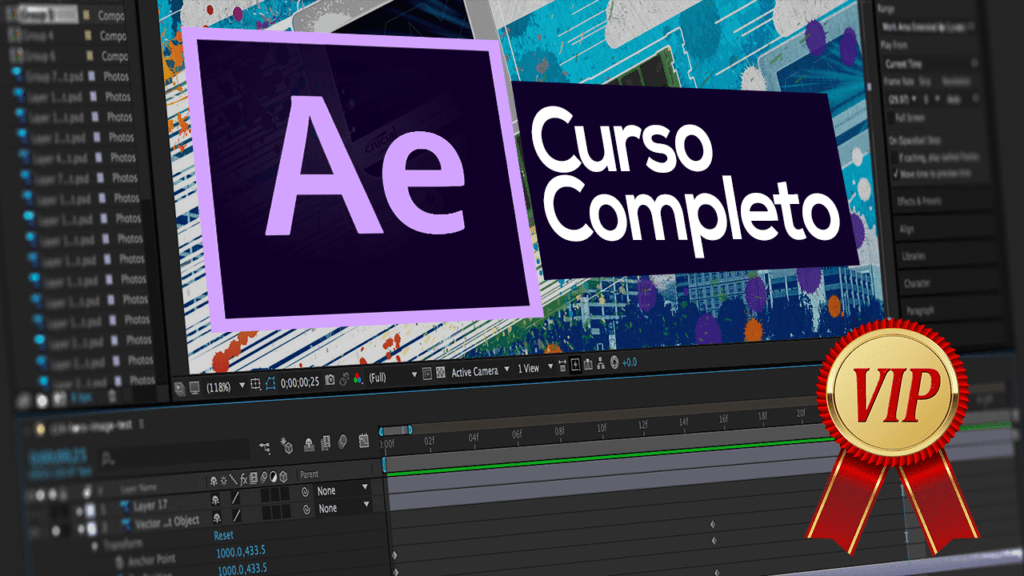Open the Graph Editor icon
This screenshot has width=1024, height=576.
coord(364,441)
